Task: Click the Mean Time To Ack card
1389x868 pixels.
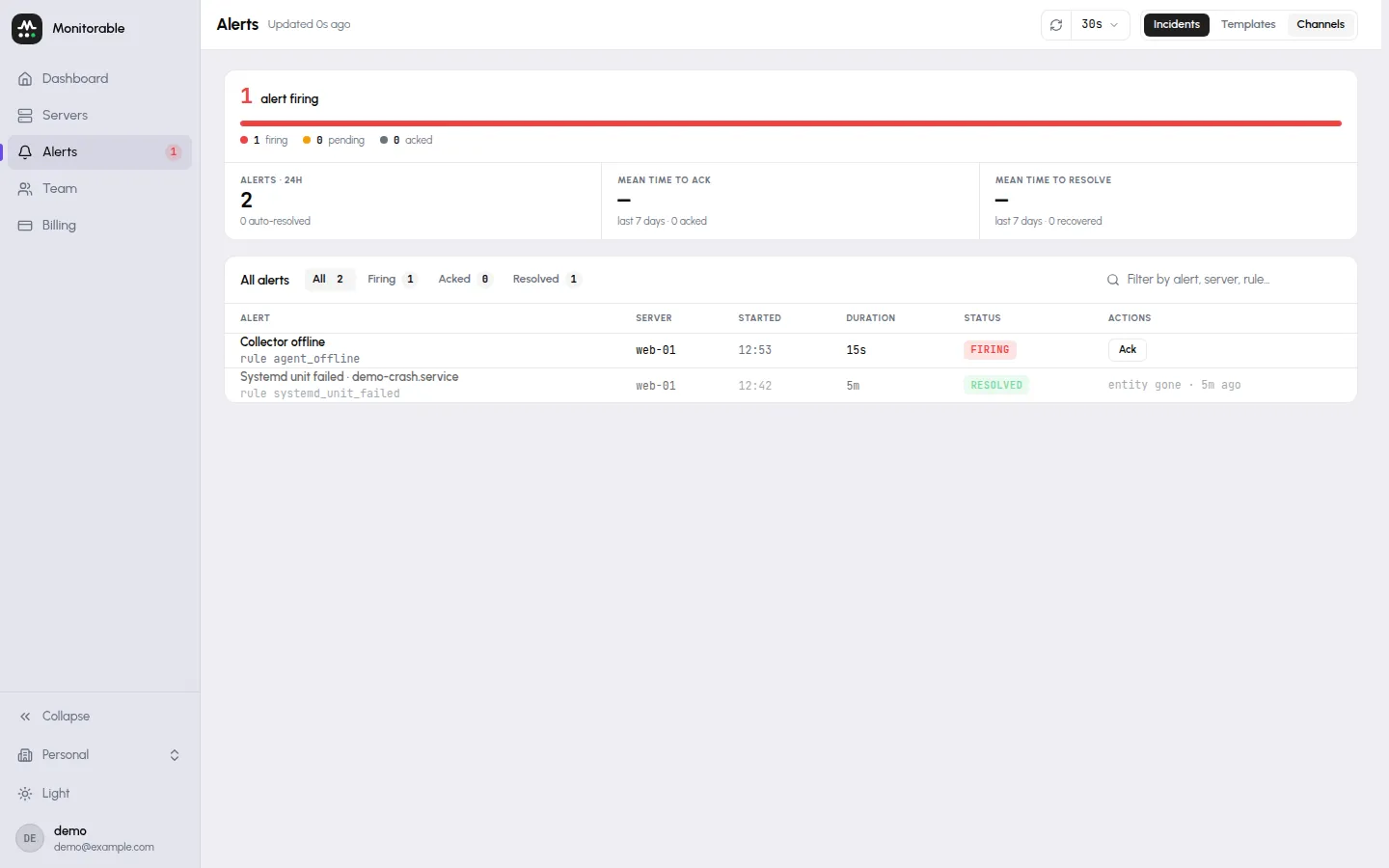Action: pyautogui.click(x=790, y=201)
